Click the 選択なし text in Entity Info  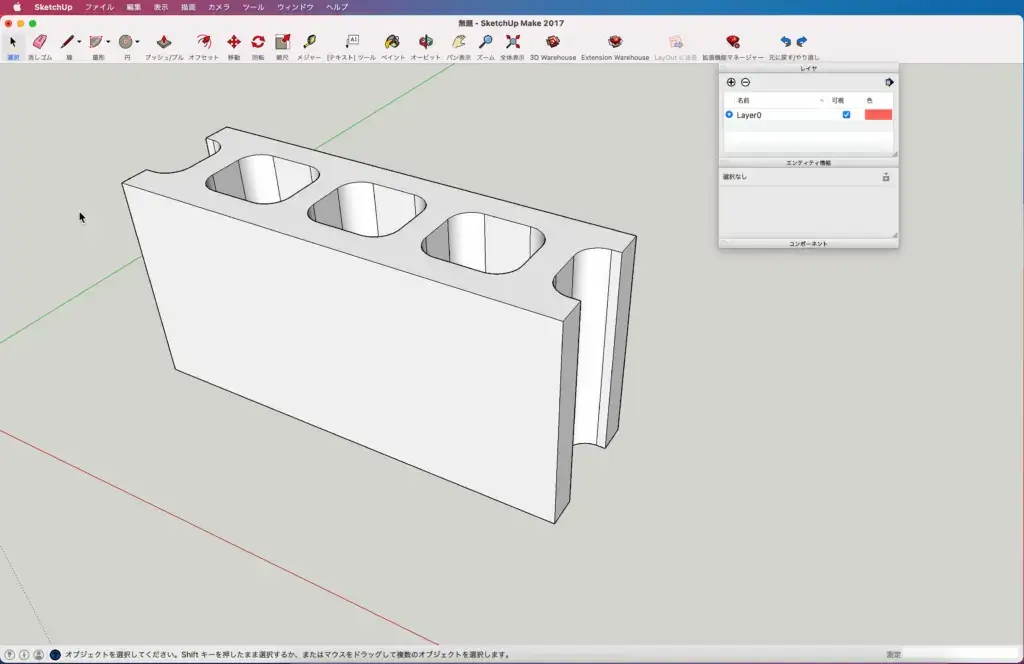pos(735,177)
